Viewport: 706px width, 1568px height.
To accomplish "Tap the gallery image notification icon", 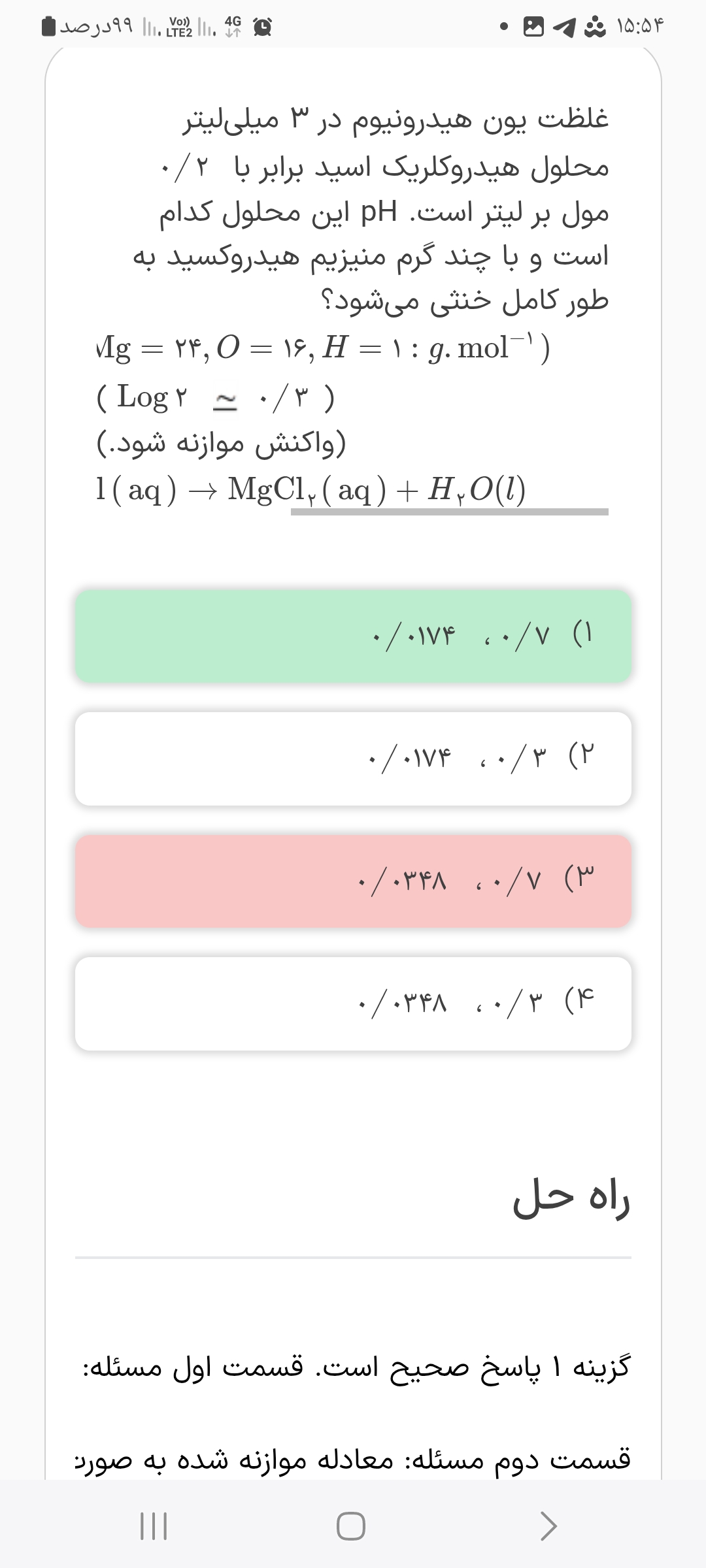I will coord(533,27).
